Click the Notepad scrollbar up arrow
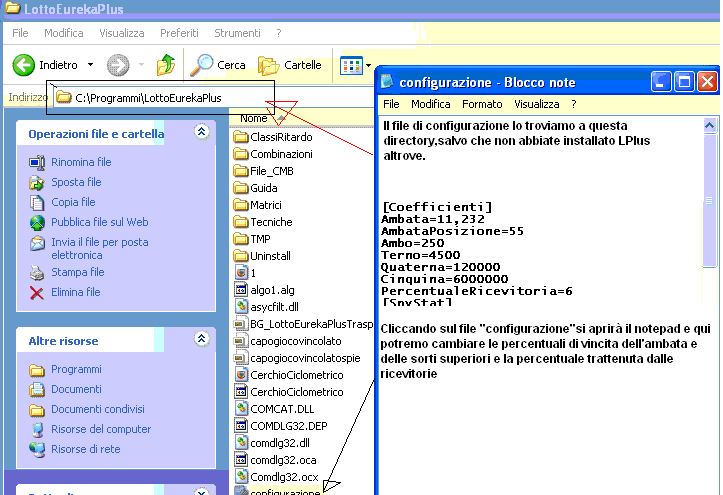The width and height of the screenshot is (723, 495). [710, 125]
